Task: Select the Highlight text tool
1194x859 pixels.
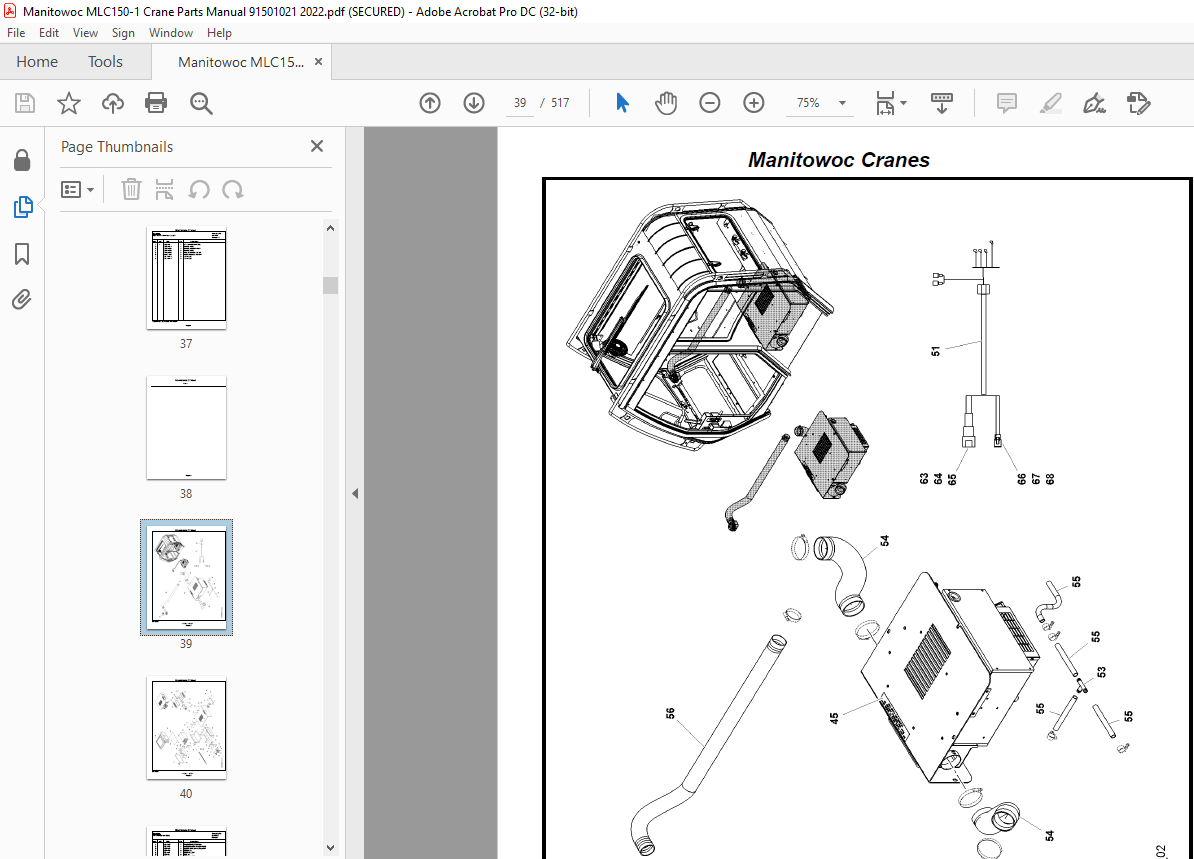Action: click(x=1051, y=103)
